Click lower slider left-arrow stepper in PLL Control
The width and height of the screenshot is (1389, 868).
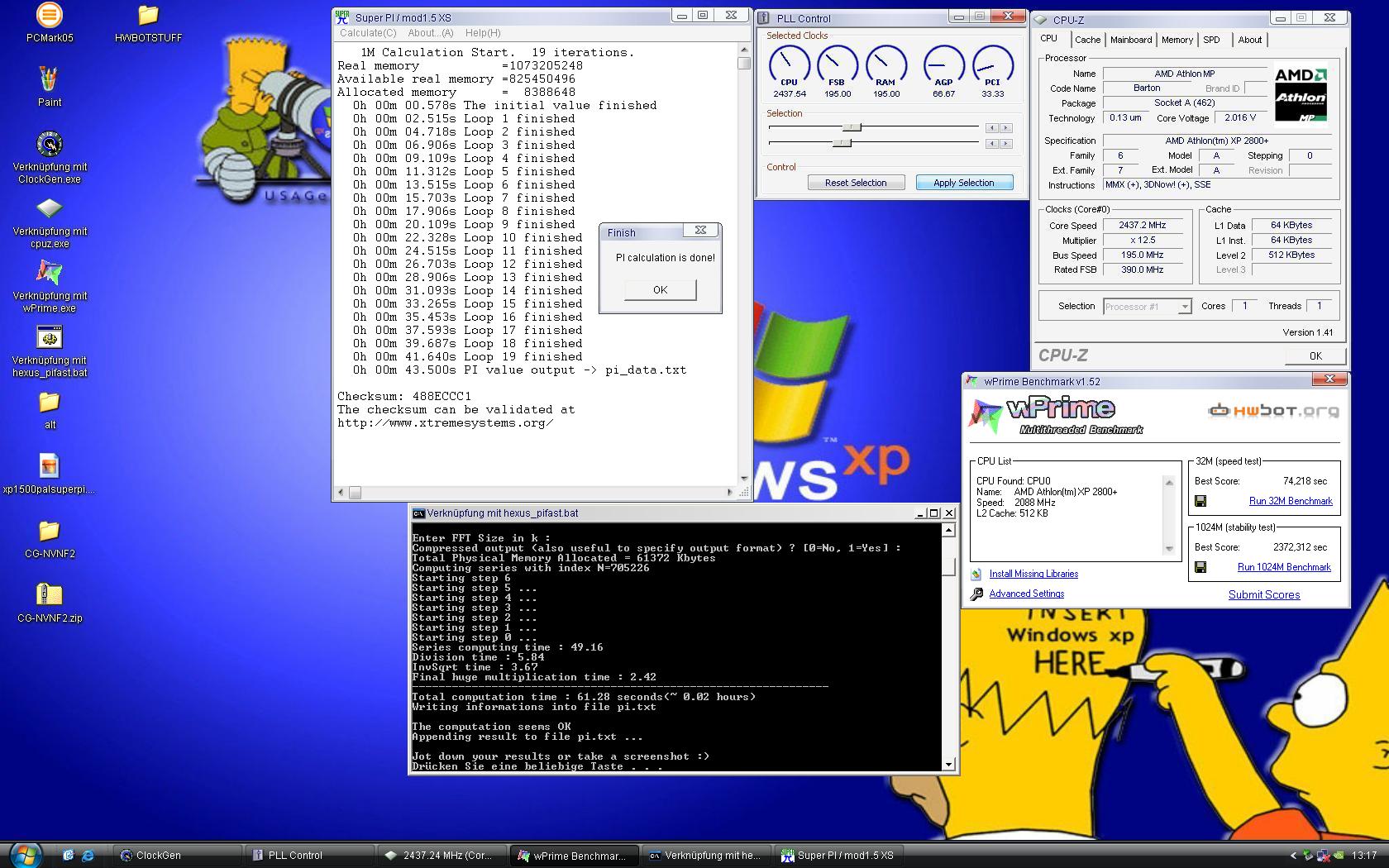[x=991, y=144]
